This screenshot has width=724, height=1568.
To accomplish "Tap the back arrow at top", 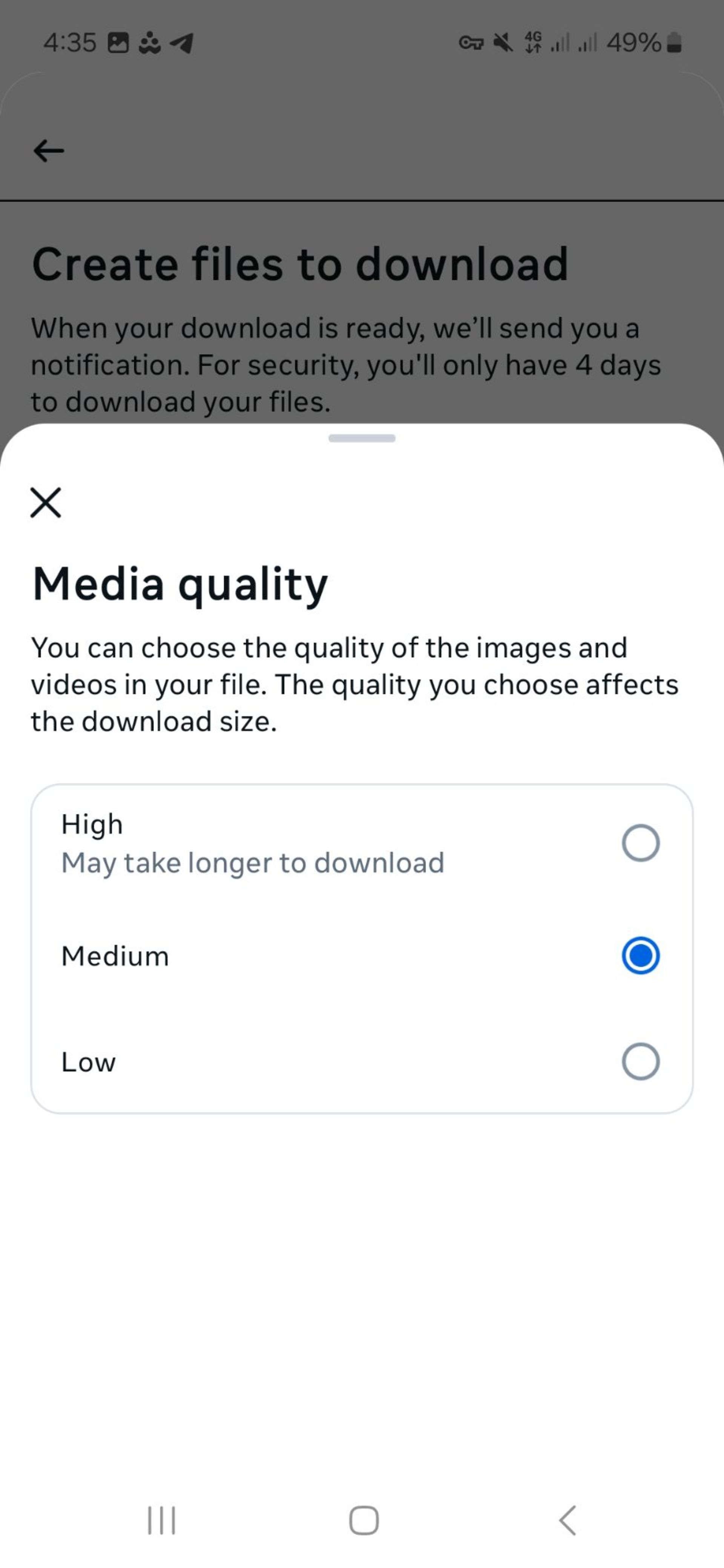I will tap(49, 150).
